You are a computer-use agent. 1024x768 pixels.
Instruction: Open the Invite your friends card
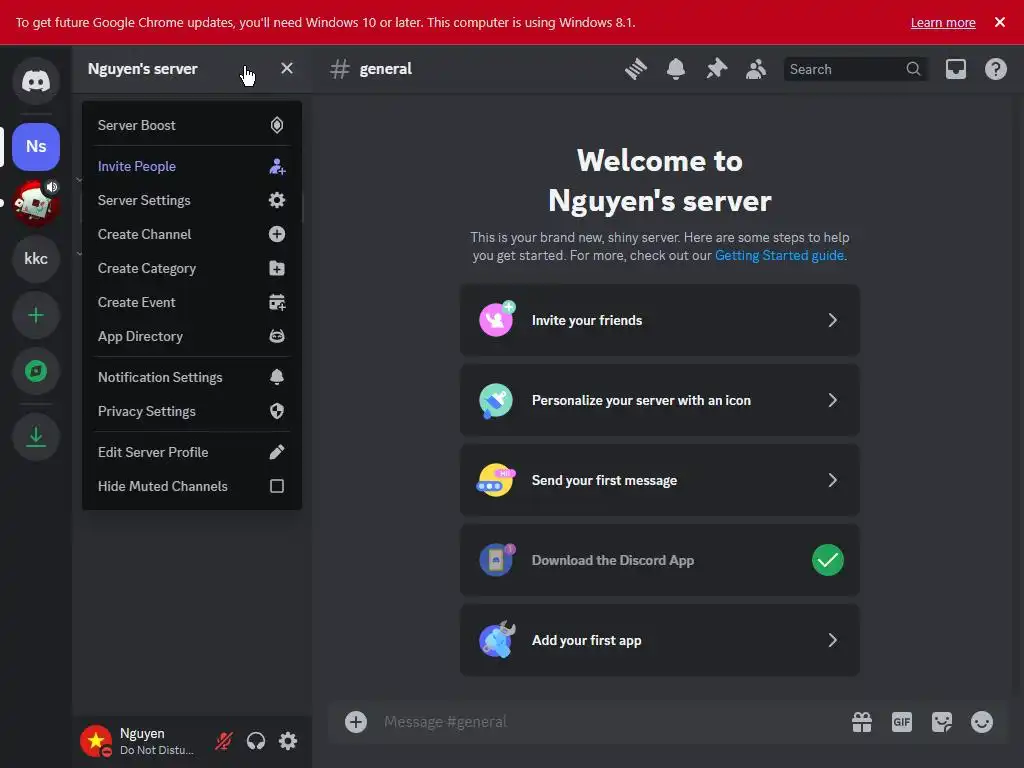point(660,320)
